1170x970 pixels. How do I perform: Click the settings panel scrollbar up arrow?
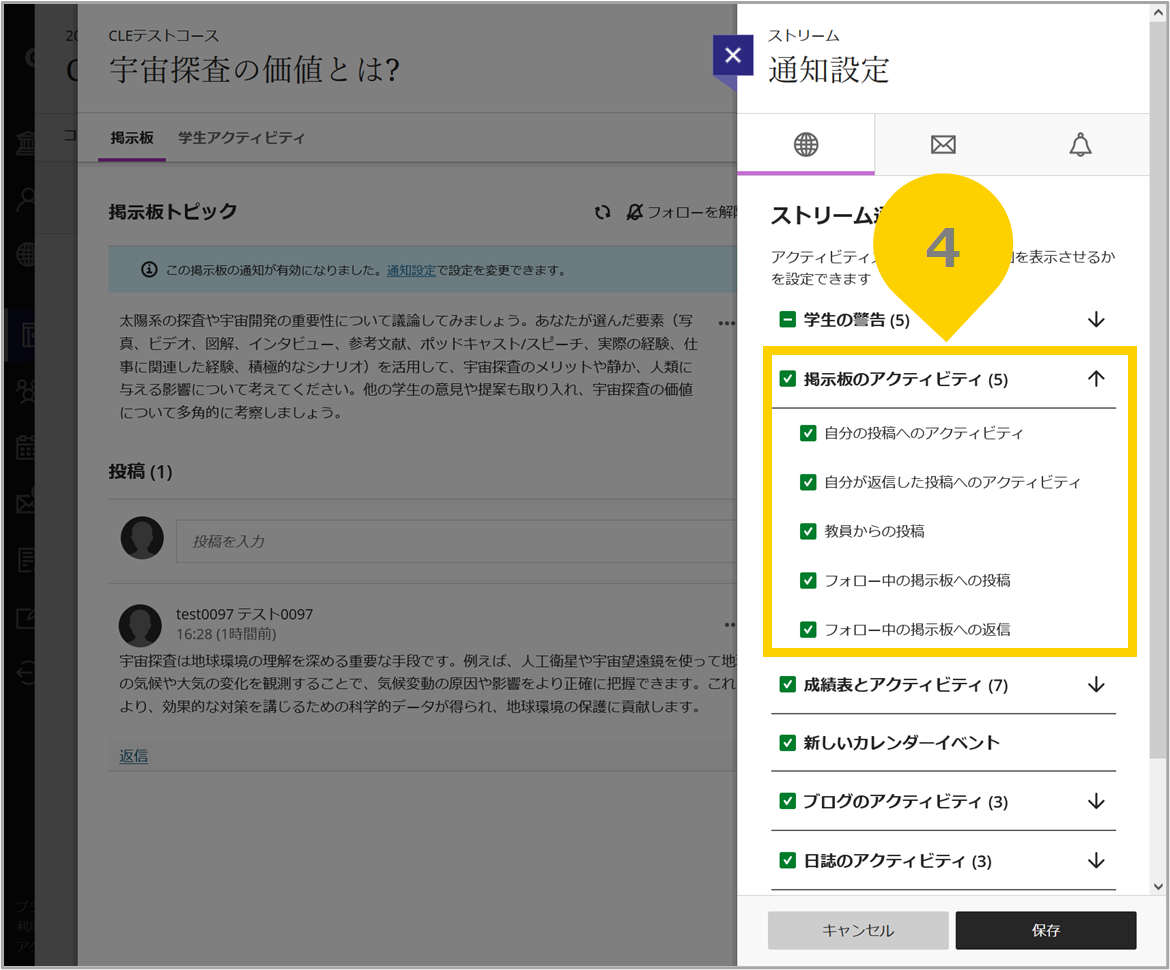[1158, 14]
